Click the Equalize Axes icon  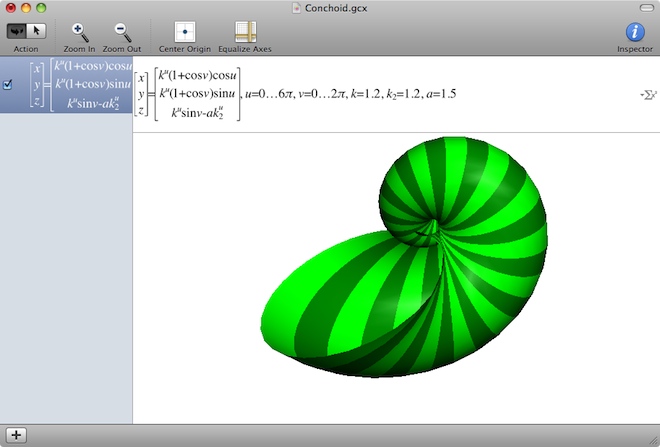click(245, 32)
